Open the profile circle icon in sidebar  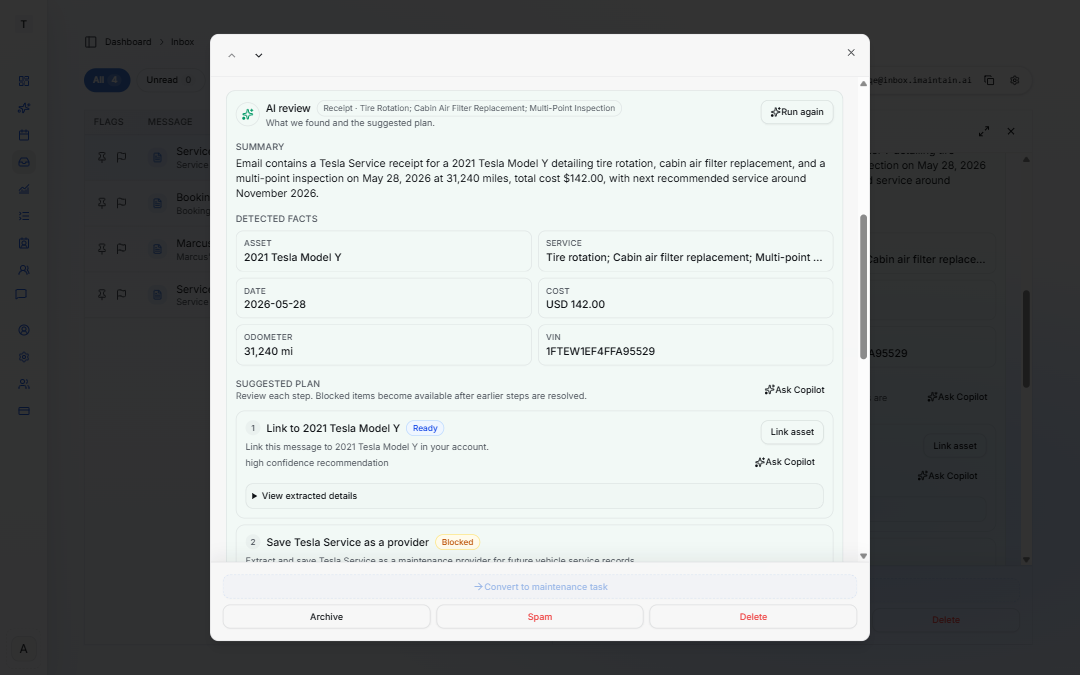pyautogui.click(x=24, y=330)
